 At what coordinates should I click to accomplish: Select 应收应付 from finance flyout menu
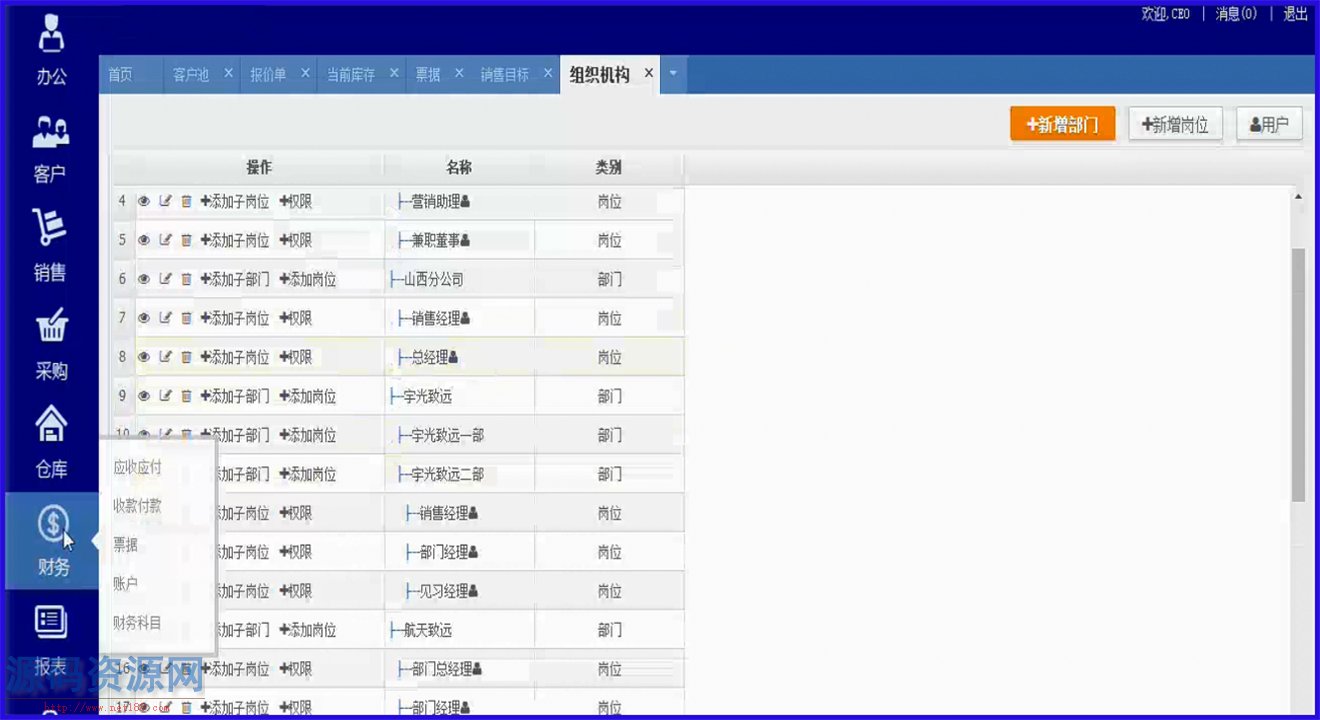pyautogui.click(x=137, y=467)
